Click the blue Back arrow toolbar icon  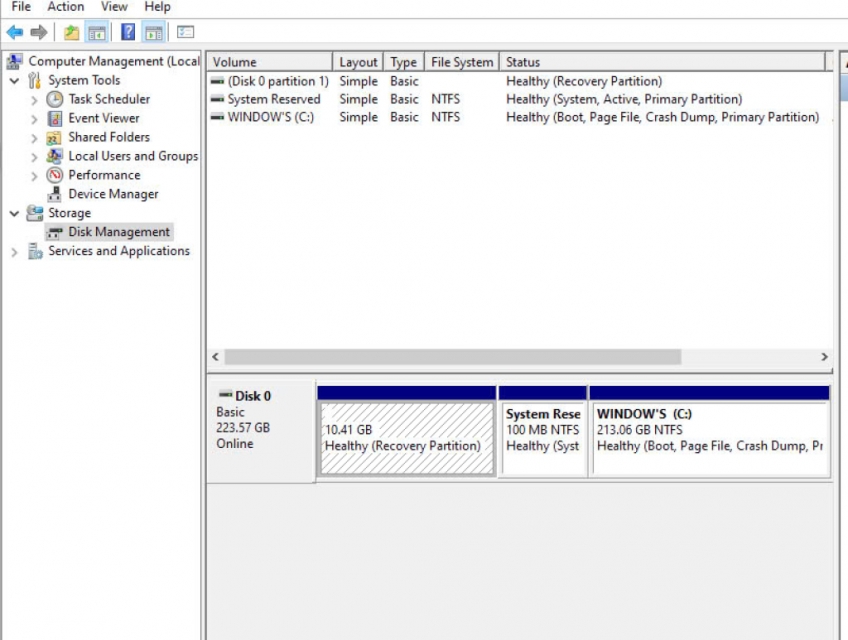[15, 33]
